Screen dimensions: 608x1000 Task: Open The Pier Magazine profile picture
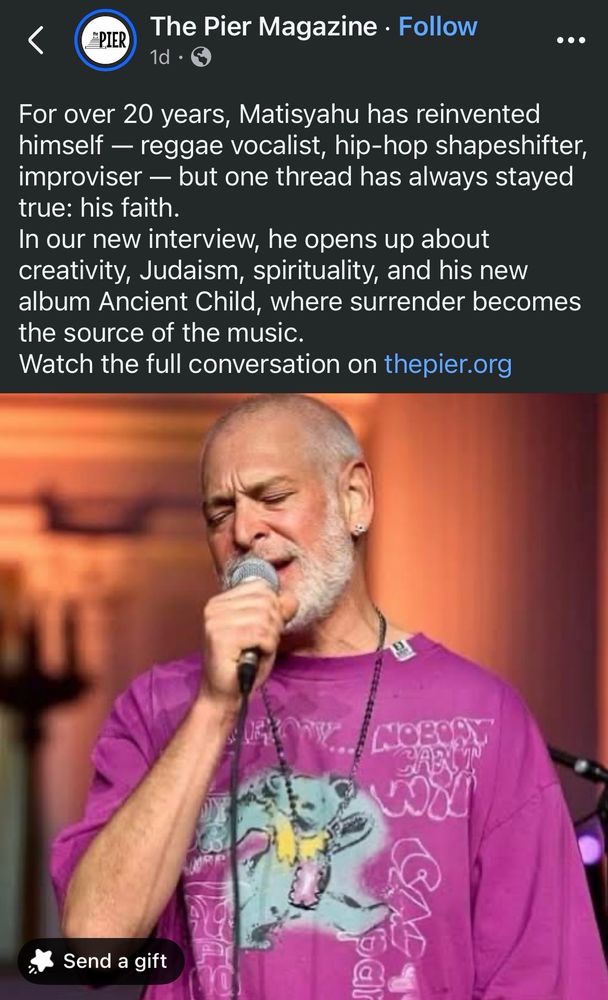coord(105,40)
